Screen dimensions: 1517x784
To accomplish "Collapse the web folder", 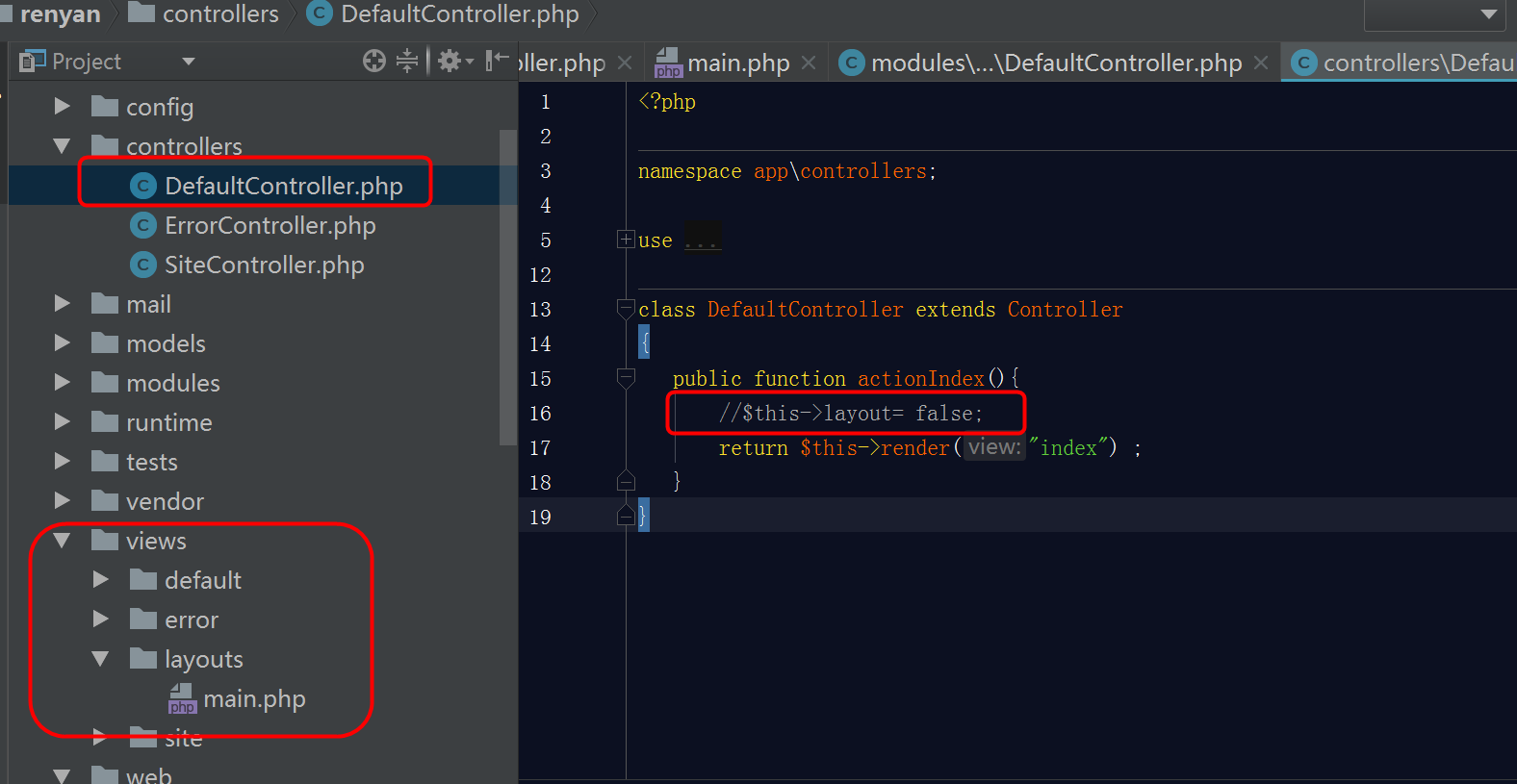I will (x=63, y=775).
